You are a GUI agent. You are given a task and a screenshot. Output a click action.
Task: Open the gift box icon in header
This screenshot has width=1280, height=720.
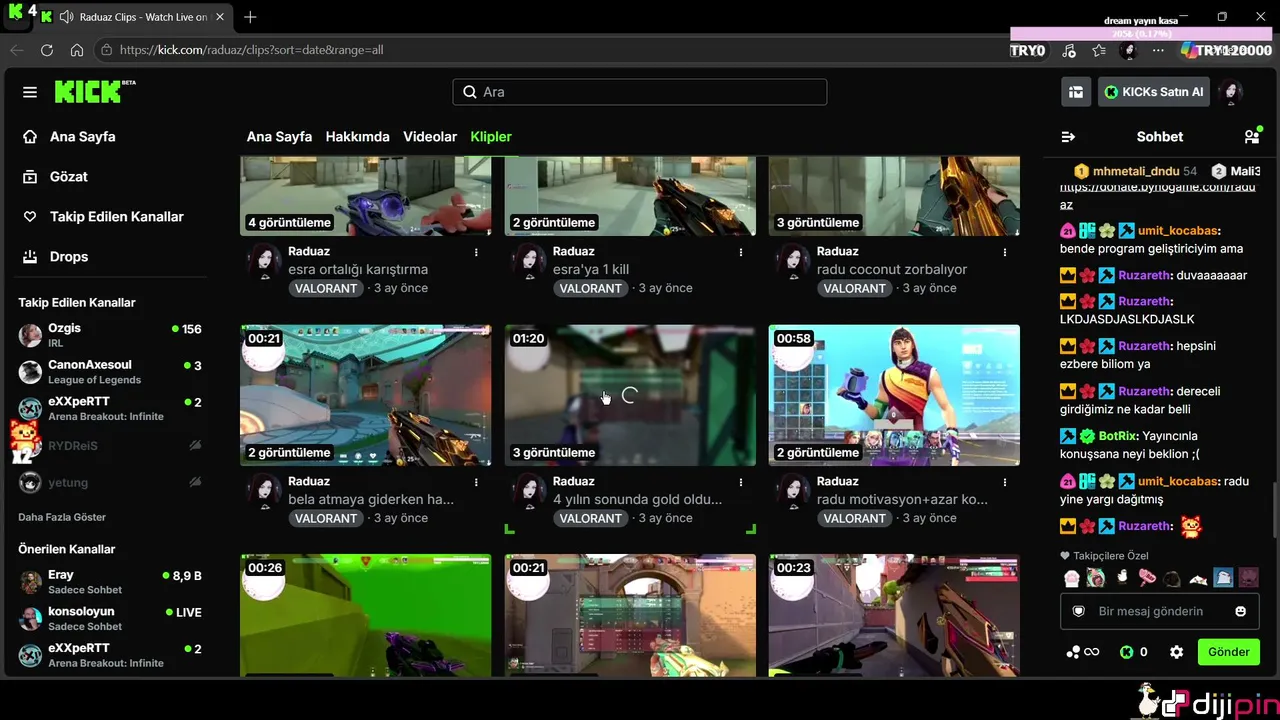(x=1076, y=92)
